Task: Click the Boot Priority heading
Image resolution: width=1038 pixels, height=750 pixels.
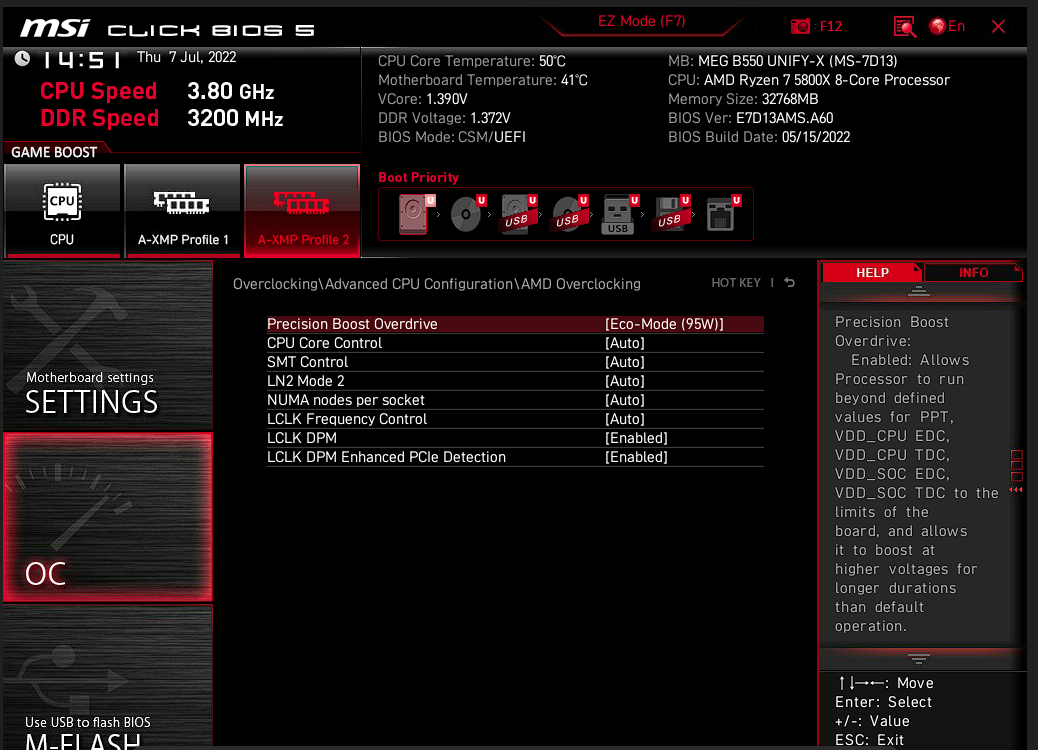Action: point(418,177)
